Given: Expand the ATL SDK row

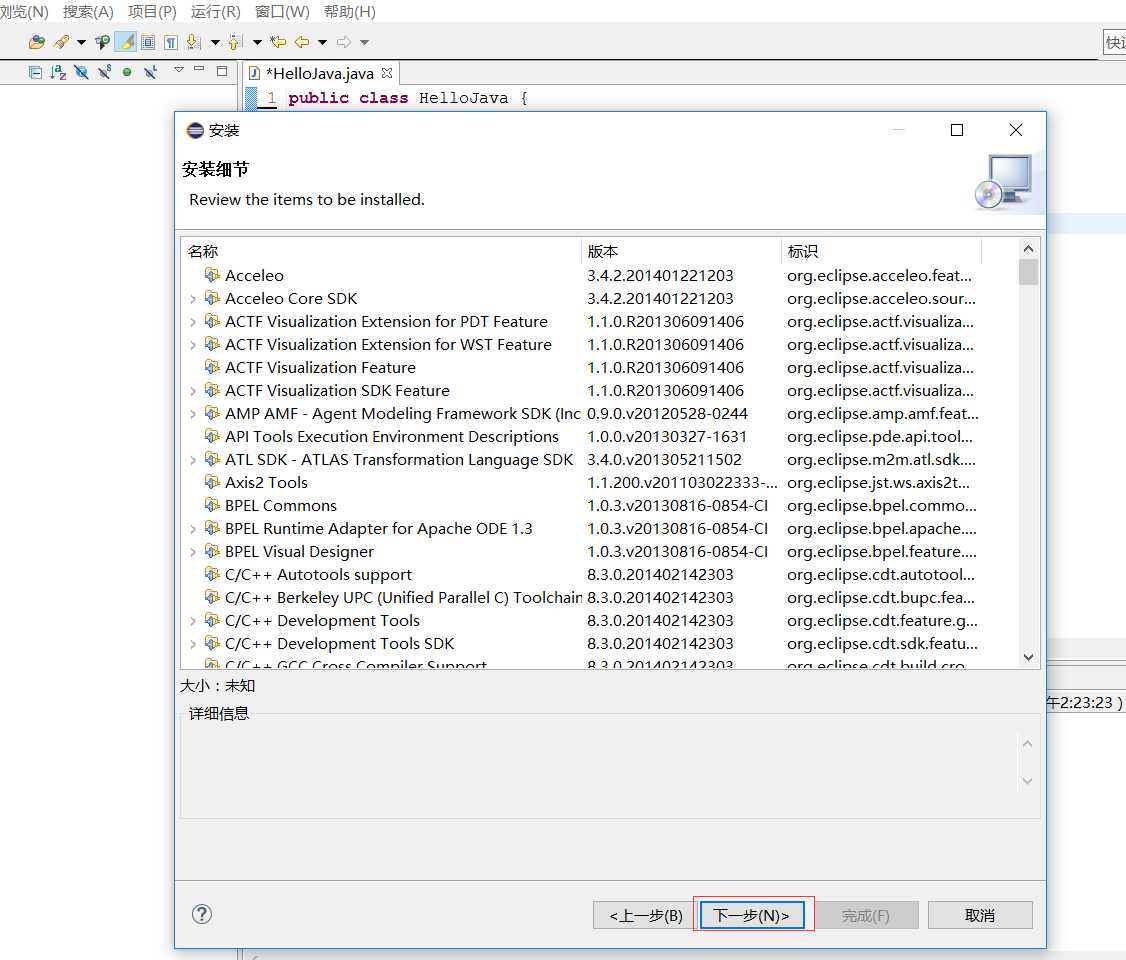Looking at the screenshot, I should [193, 460].
